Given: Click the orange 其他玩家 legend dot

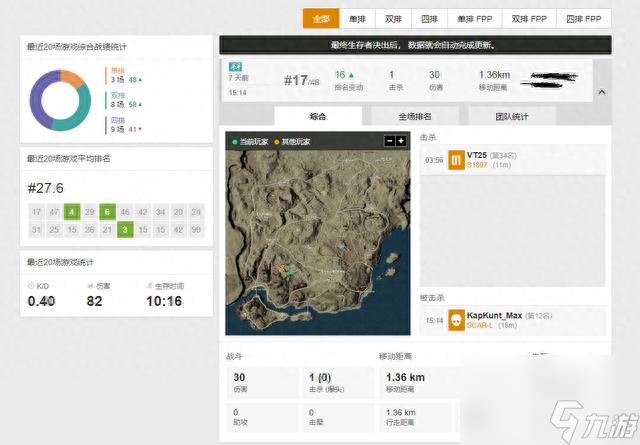Looking at the screenshot, I should [x=277, y=142].
